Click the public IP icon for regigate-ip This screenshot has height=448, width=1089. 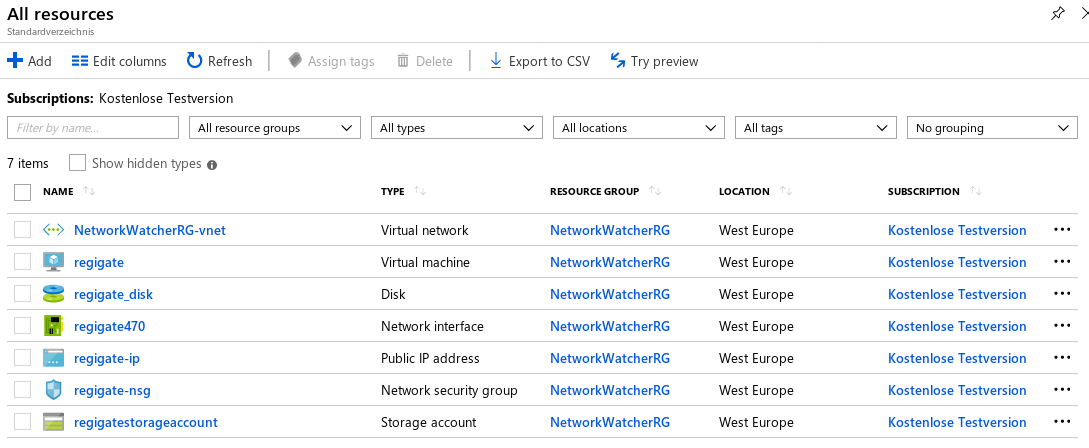tap(53, 358)
